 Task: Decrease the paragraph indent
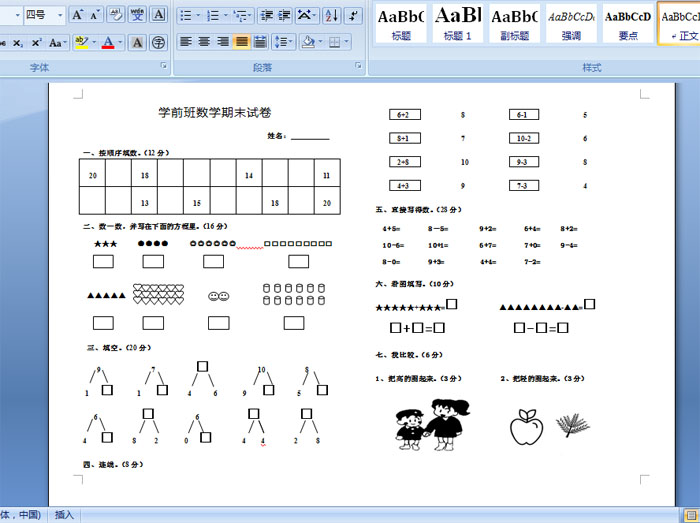coord(267,16)
